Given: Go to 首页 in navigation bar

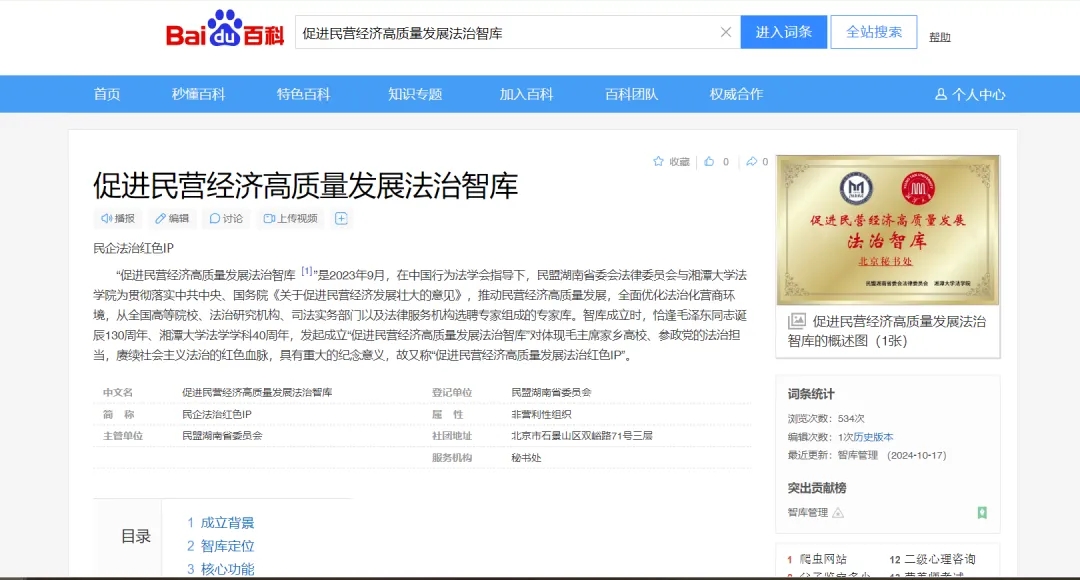Looking at the screenshot, I should coord(107,94).
